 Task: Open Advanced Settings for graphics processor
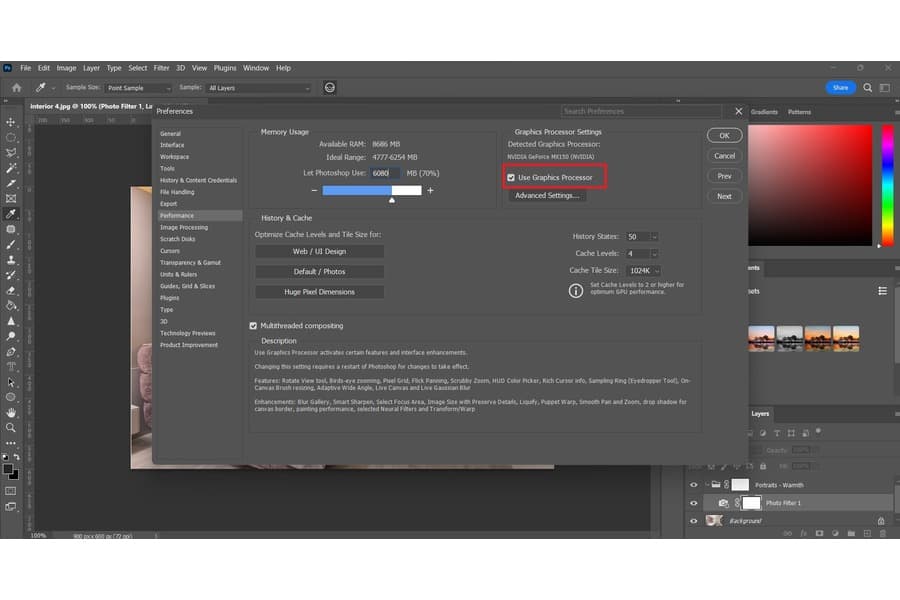(547, 196)
